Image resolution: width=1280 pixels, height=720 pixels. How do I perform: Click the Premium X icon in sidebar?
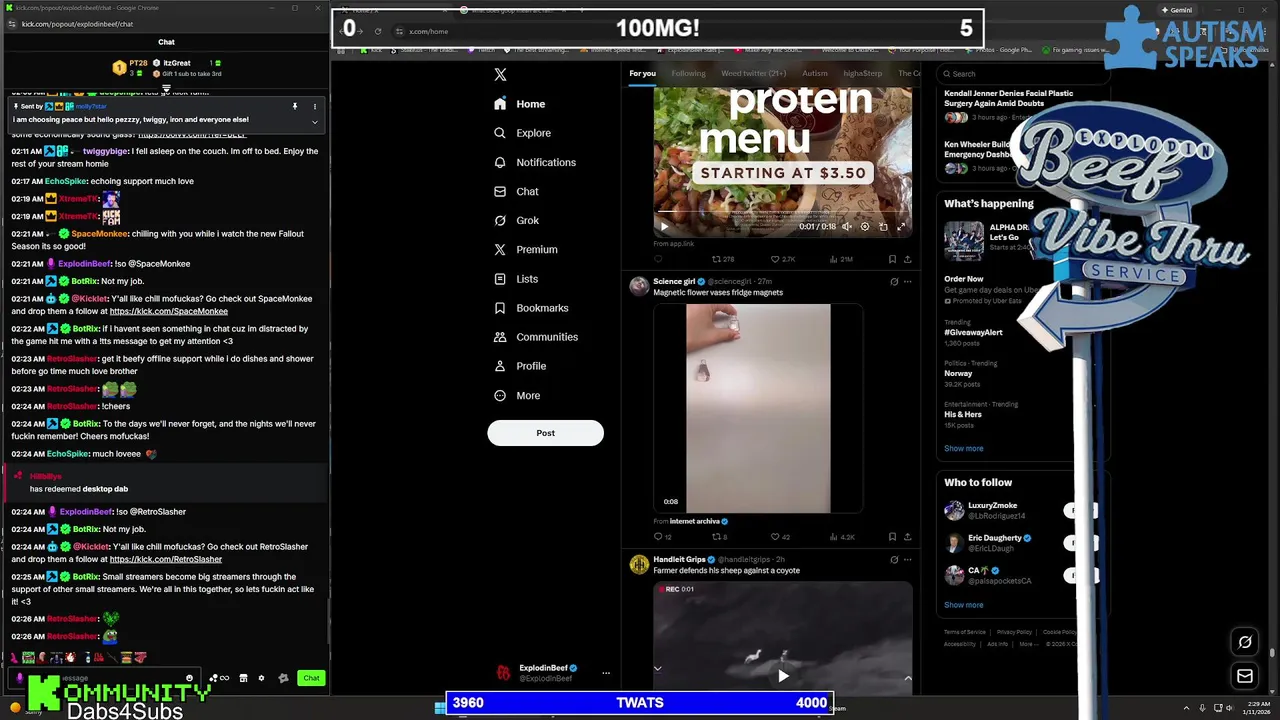point(500,249)
